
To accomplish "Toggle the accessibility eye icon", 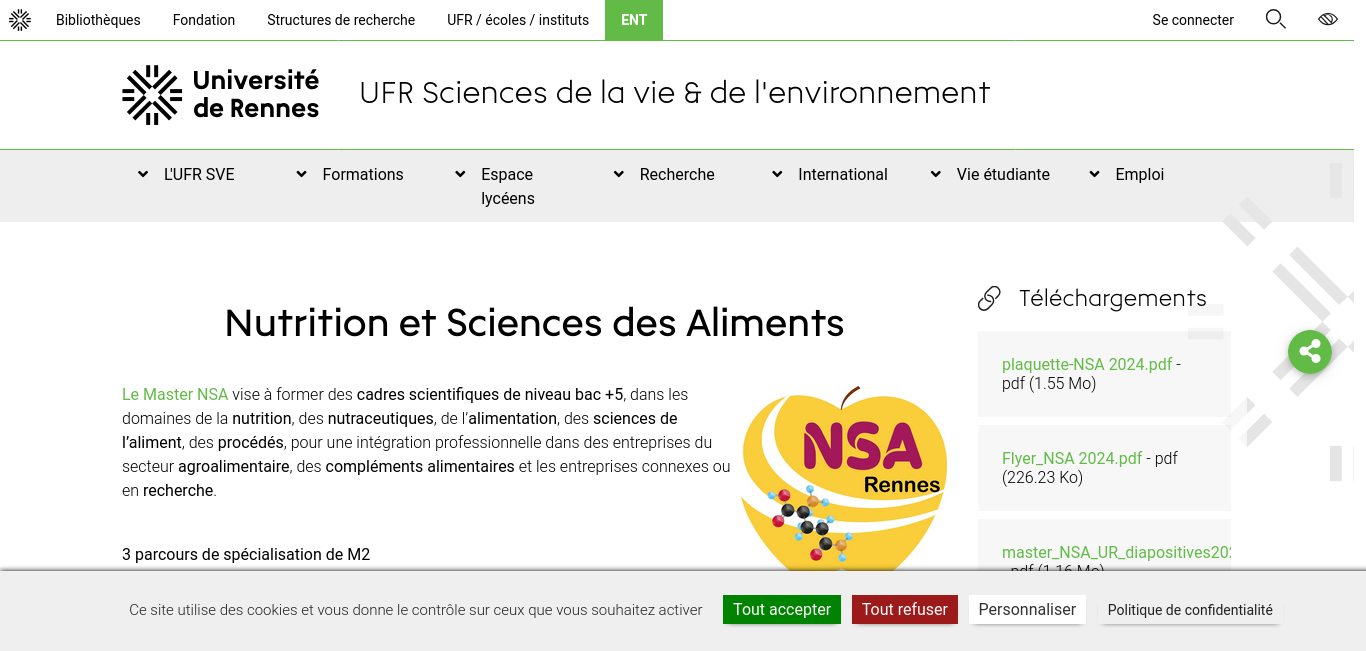I will [1328, 19].
